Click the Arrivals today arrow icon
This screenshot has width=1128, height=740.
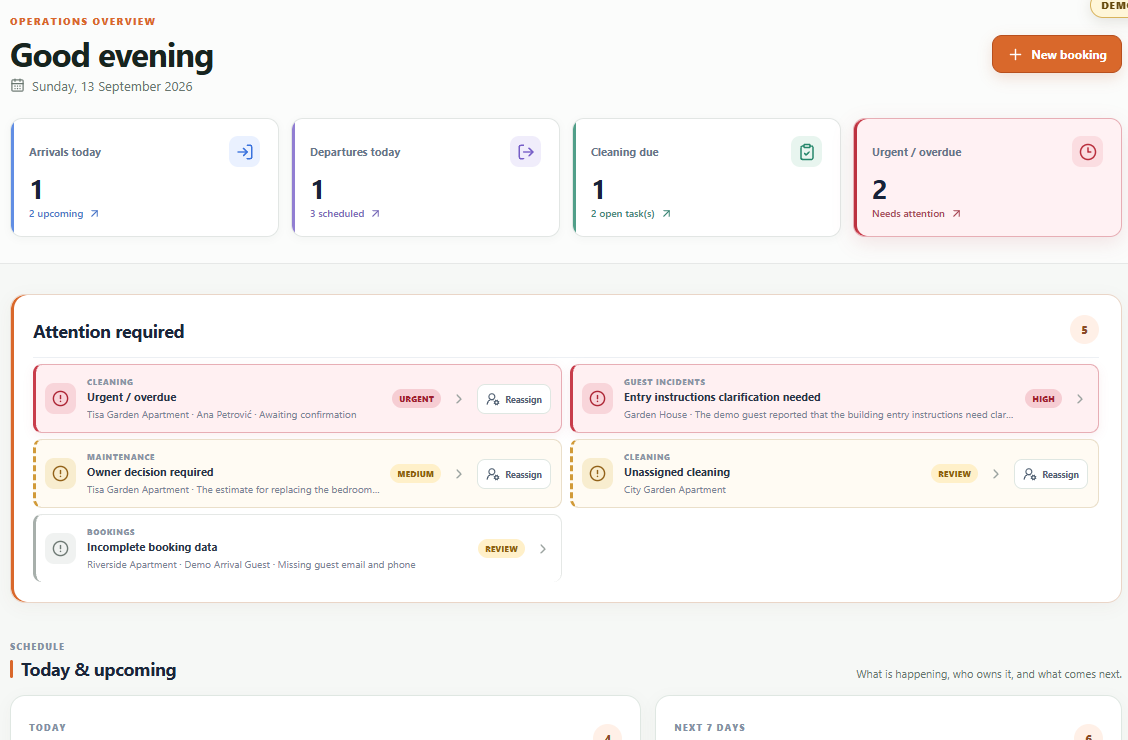pos(245,152)
